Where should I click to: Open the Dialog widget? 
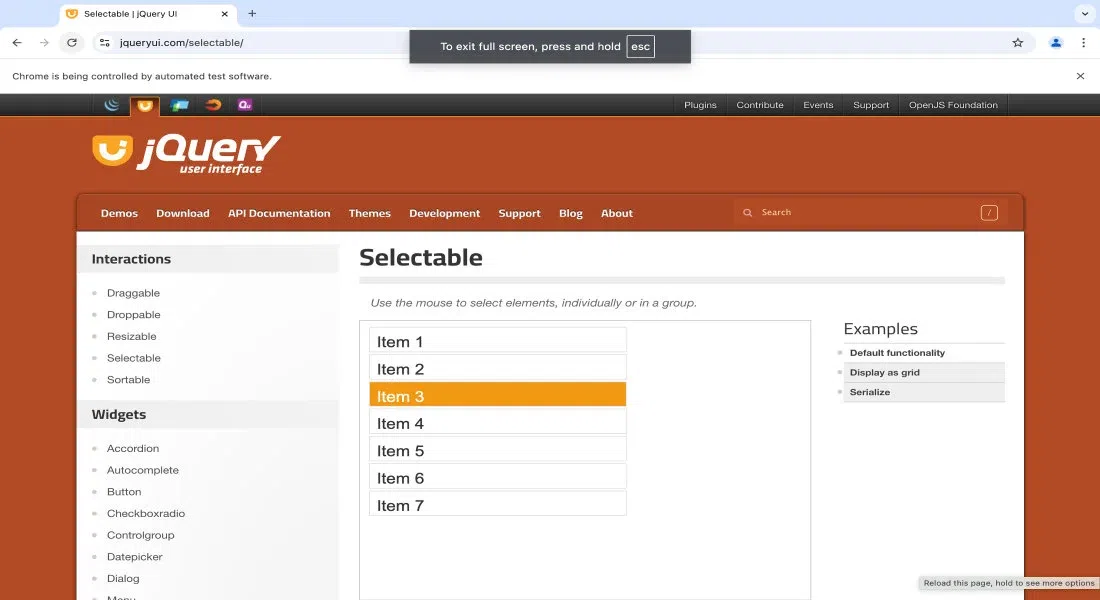tap(123, 579)
